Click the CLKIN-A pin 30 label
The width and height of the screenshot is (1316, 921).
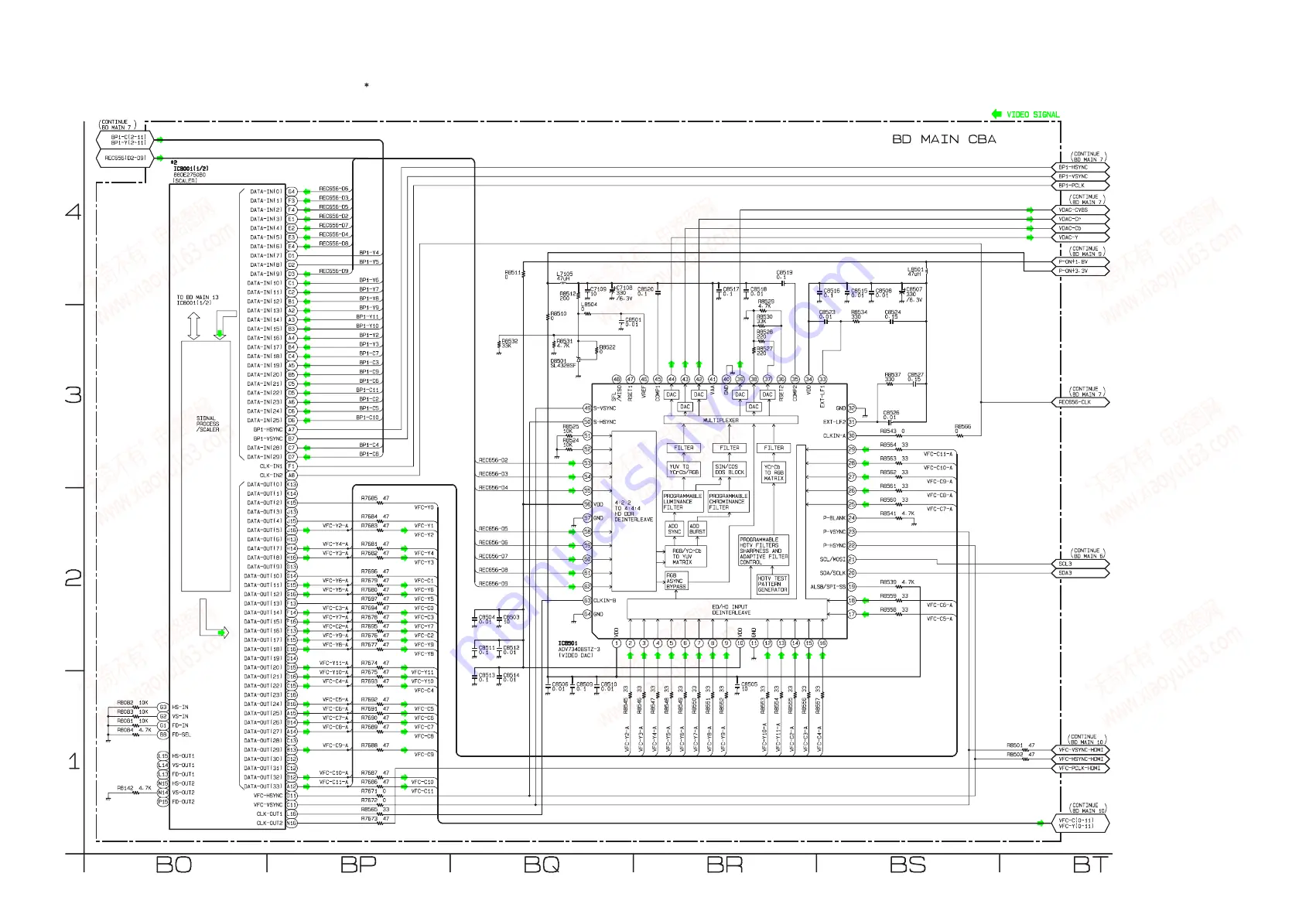[x=835, y=435]
